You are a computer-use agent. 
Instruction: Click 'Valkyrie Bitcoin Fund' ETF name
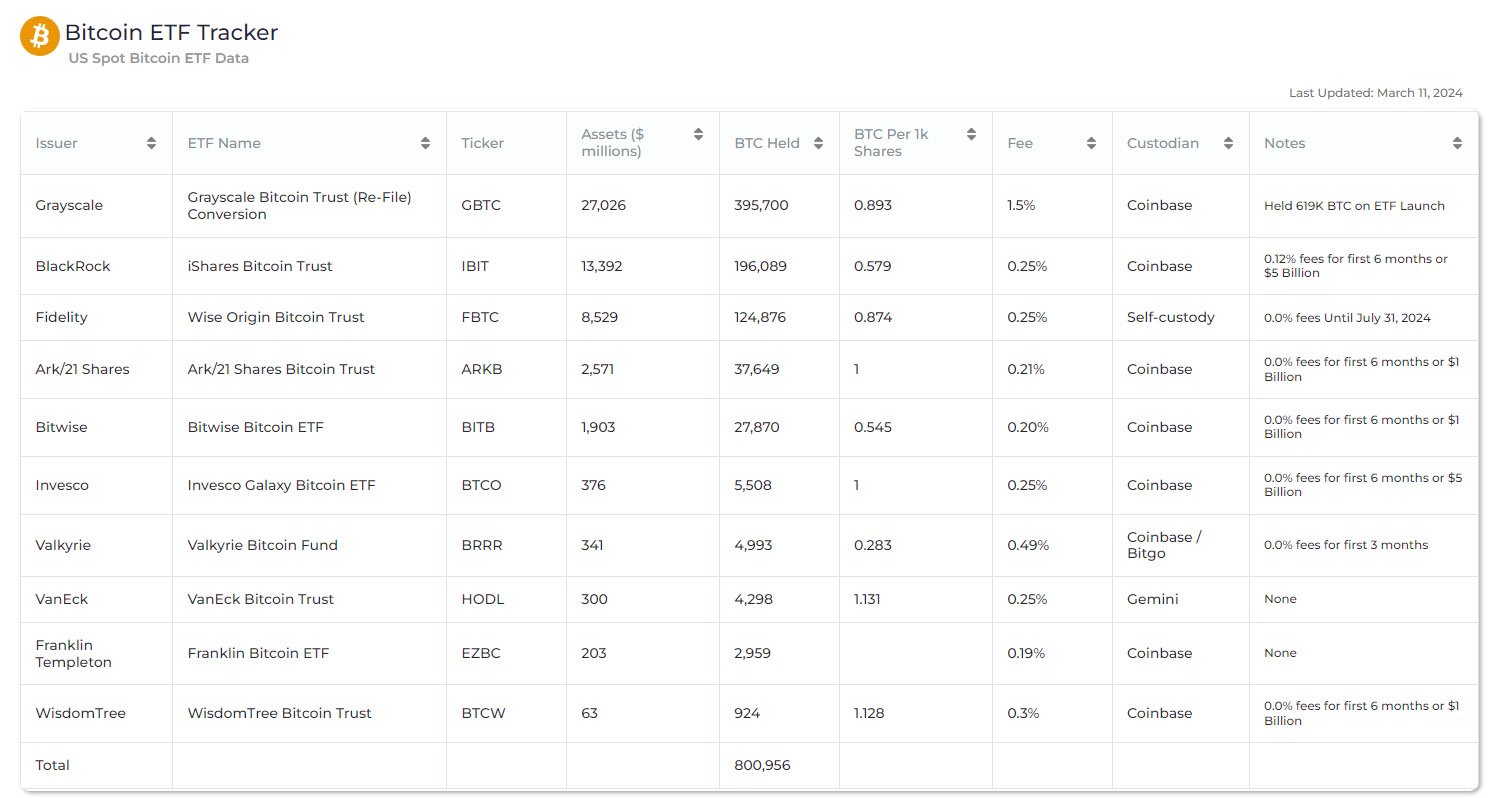click(263, 545)
